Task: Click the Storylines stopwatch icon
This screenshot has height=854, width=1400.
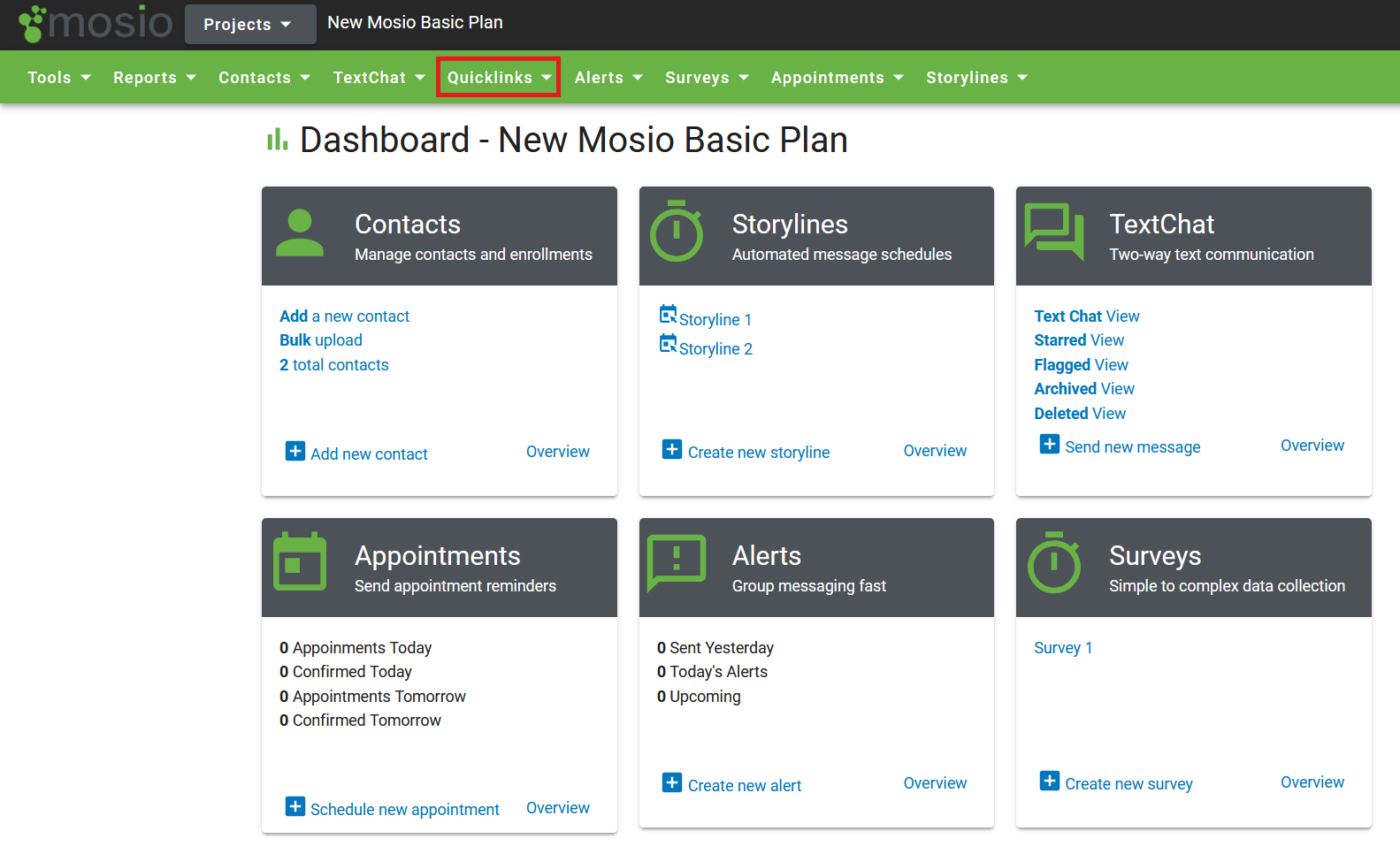Action: pyautogui.click(x=677, y=231)
